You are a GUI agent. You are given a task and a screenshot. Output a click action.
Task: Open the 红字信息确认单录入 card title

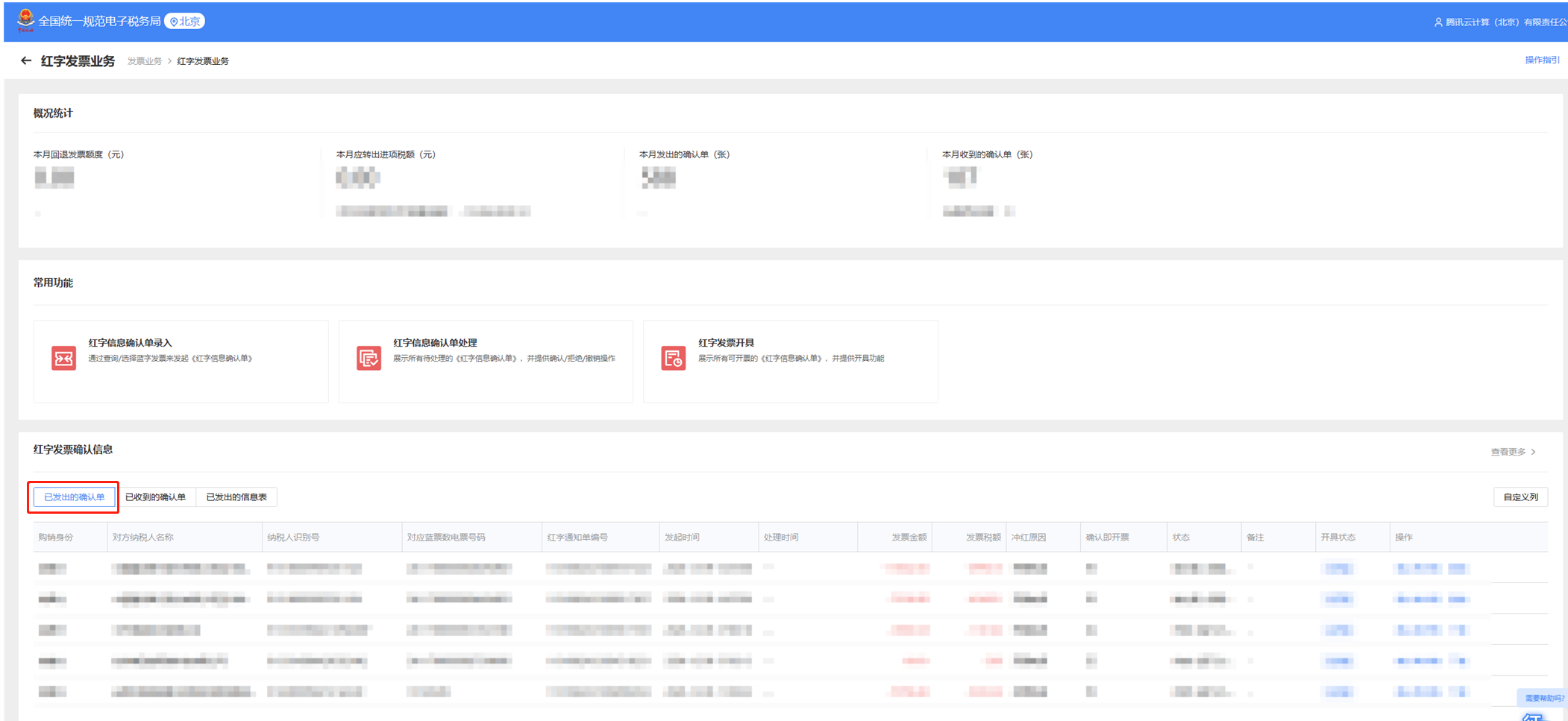[131, 343]
